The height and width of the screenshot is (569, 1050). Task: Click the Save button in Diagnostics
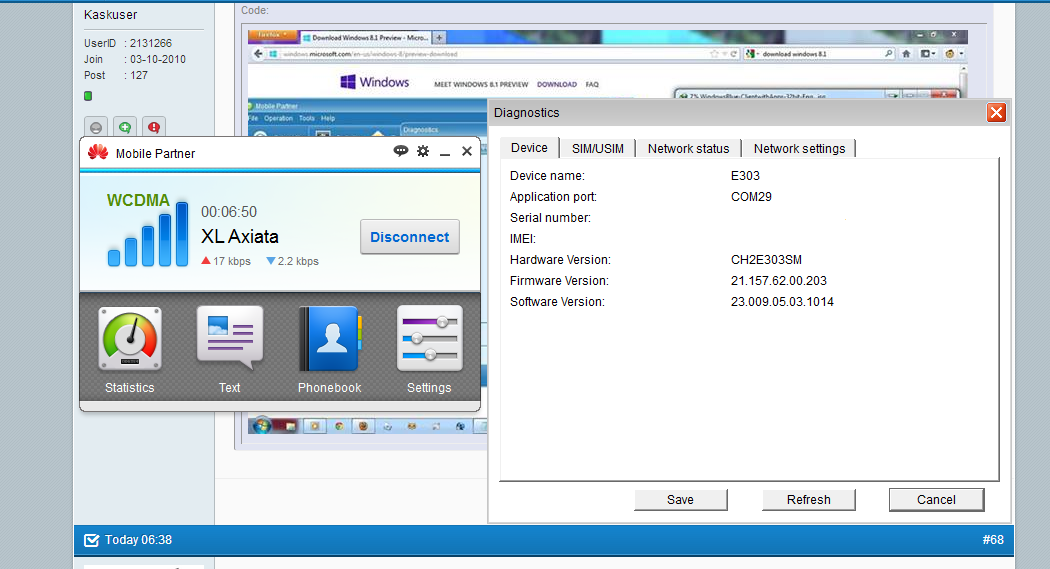coord(680,499)
